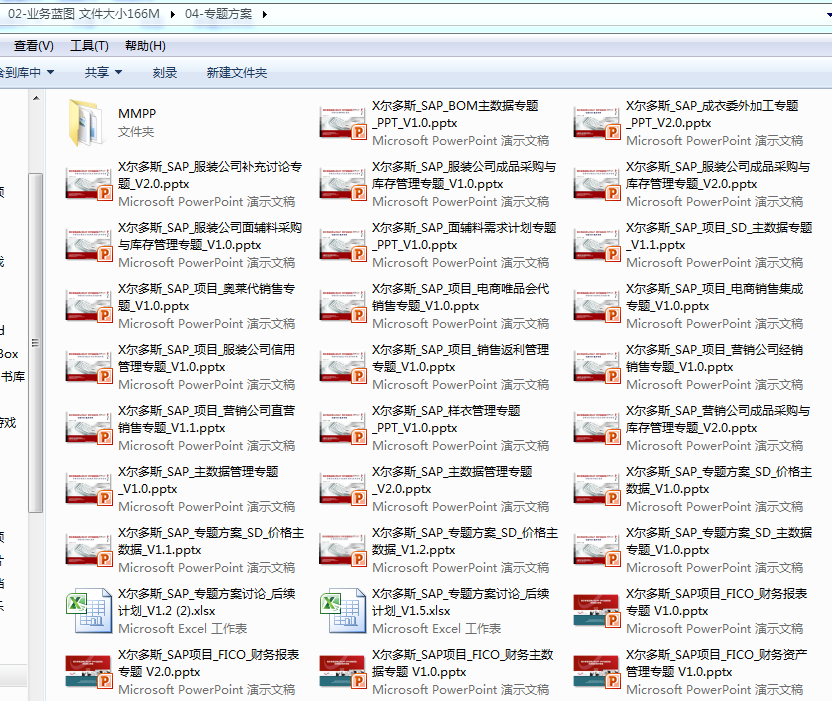The height and width of the screenshot is (701, 832).
Task: Open the 帮助(H) menu
Action: click(x=145, y=46)
